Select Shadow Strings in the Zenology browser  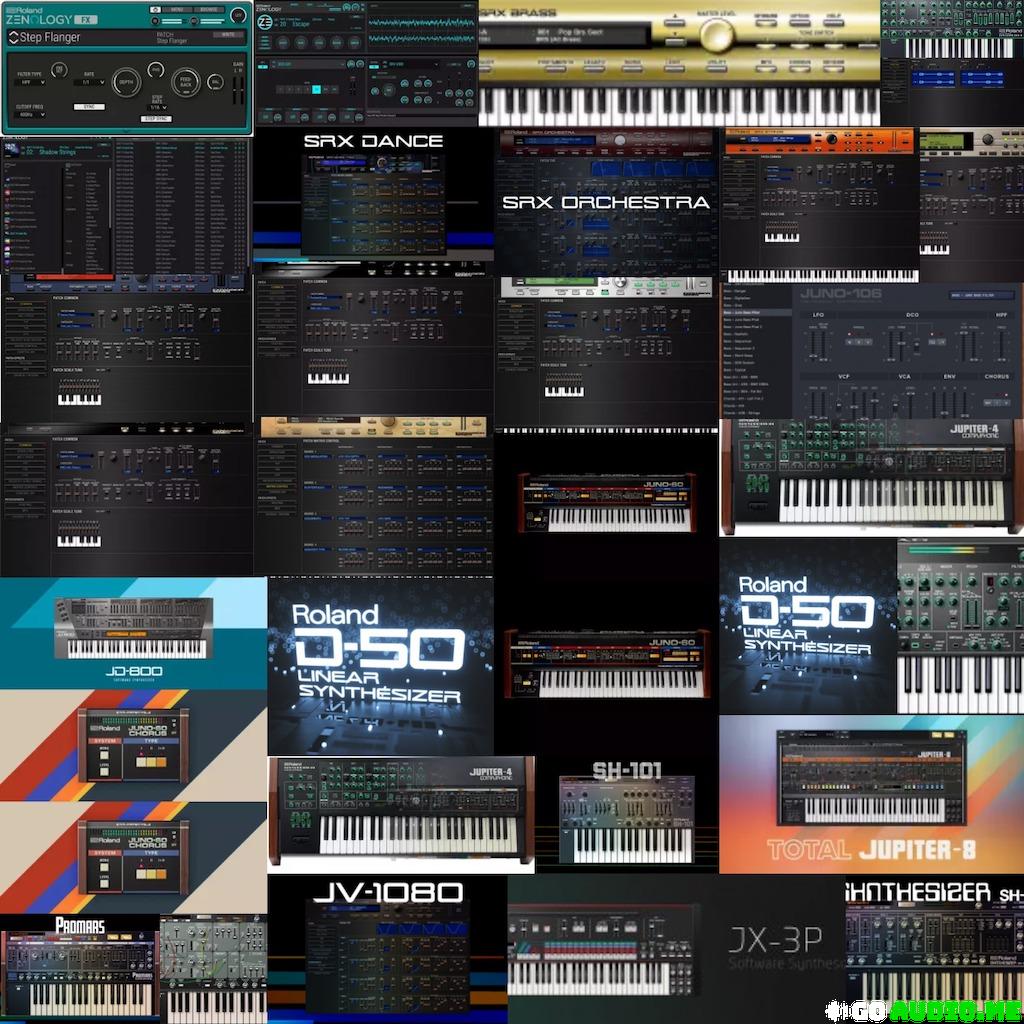click(x=55, y=152)
